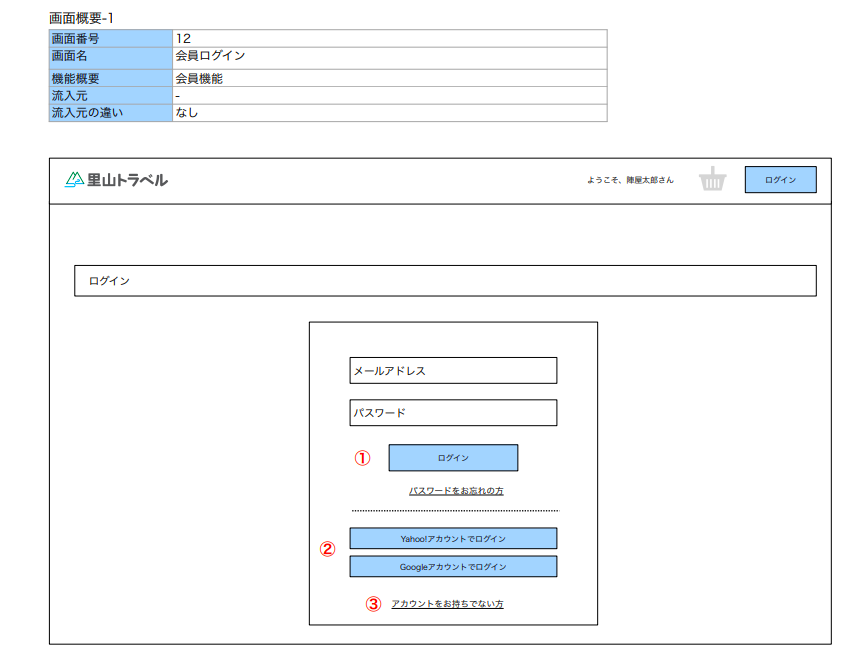Select the 会員ログイン table cell
This screenshot has width=866, height=672.
point(389,58)
